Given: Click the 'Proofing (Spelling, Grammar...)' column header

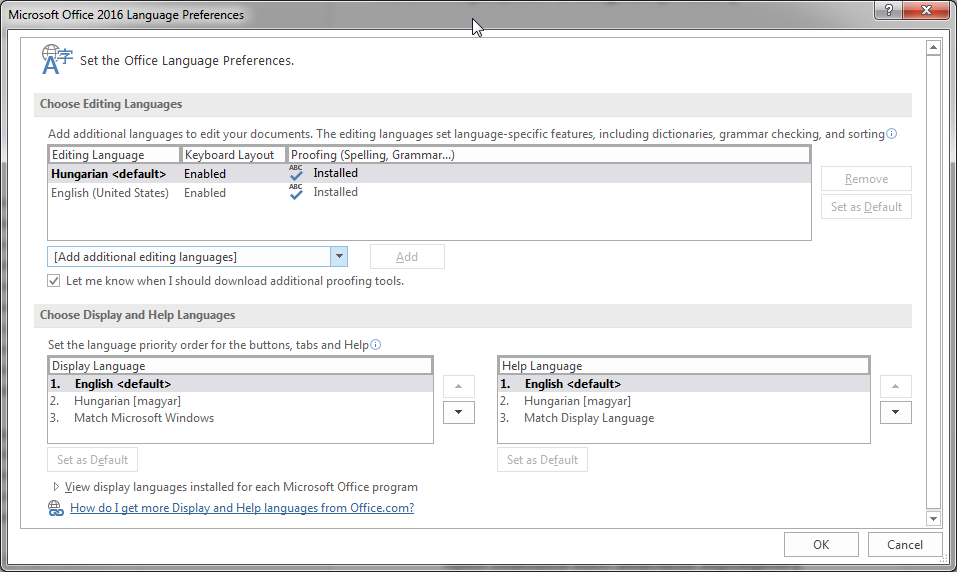Looking at the screenshot, I should pyautogui.click(x=548, y=155).
